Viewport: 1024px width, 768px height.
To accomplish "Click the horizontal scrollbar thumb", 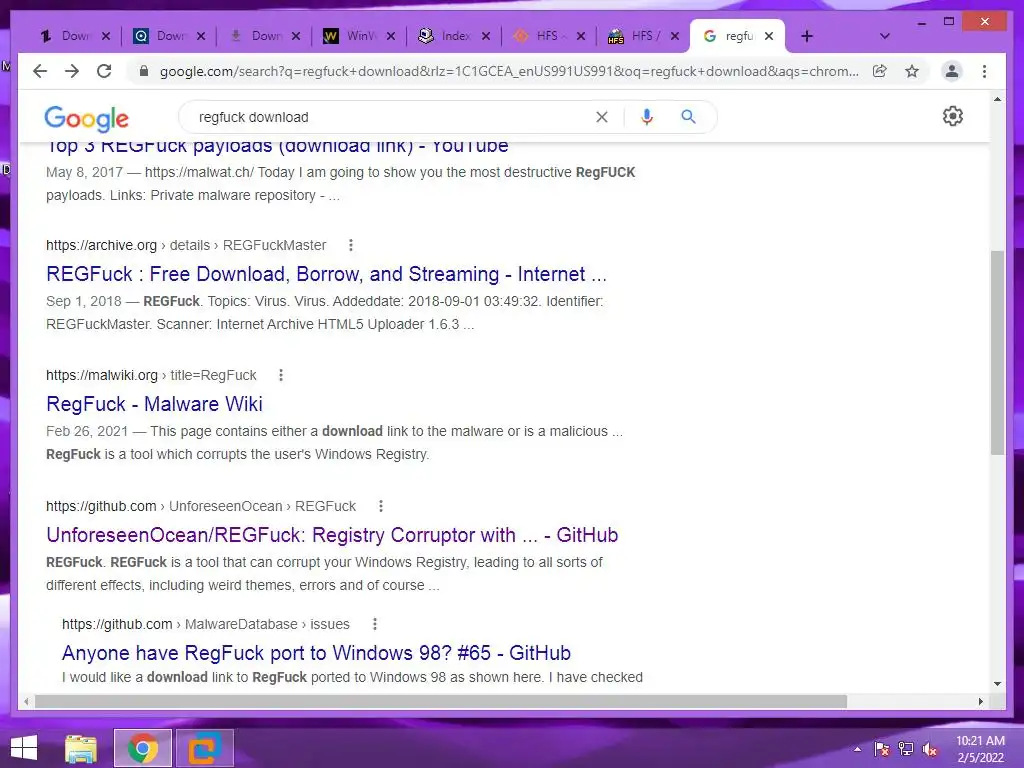I will point(441,701).
